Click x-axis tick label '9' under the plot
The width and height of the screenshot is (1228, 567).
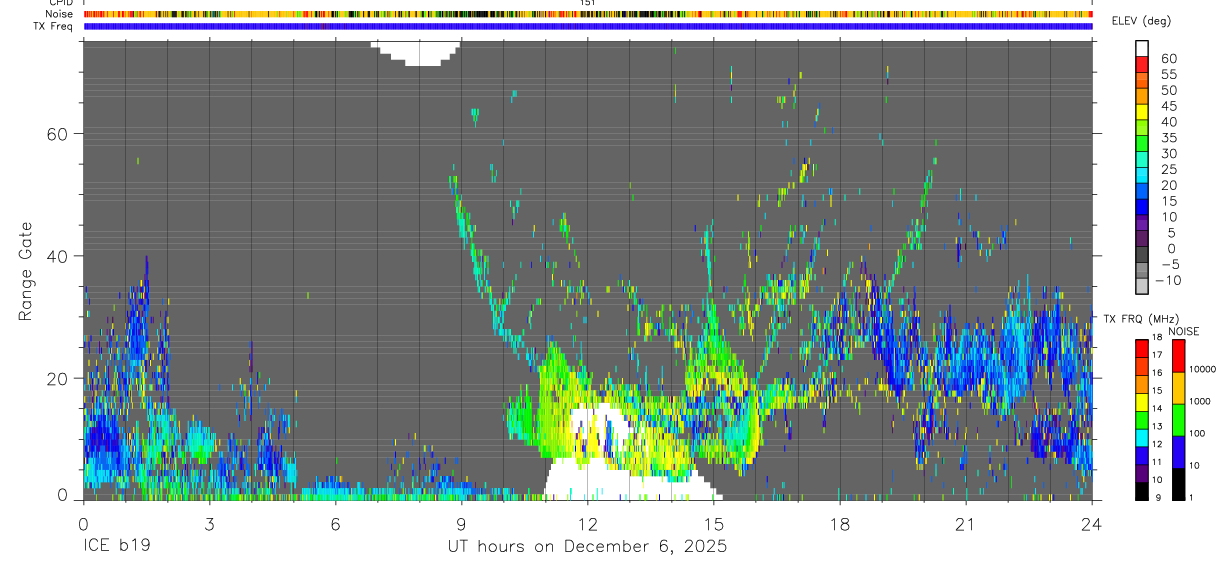[461, 525]
